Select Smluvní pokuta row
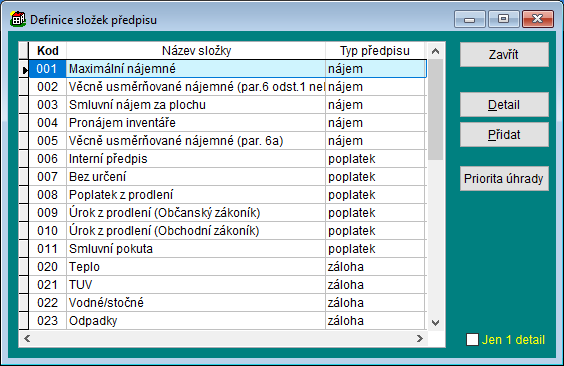 coord(227,248)
